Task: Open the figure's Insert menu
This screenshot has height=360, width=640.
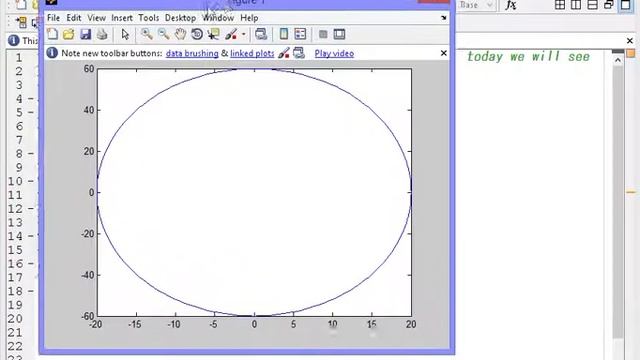Action: [x=122, y=18]
